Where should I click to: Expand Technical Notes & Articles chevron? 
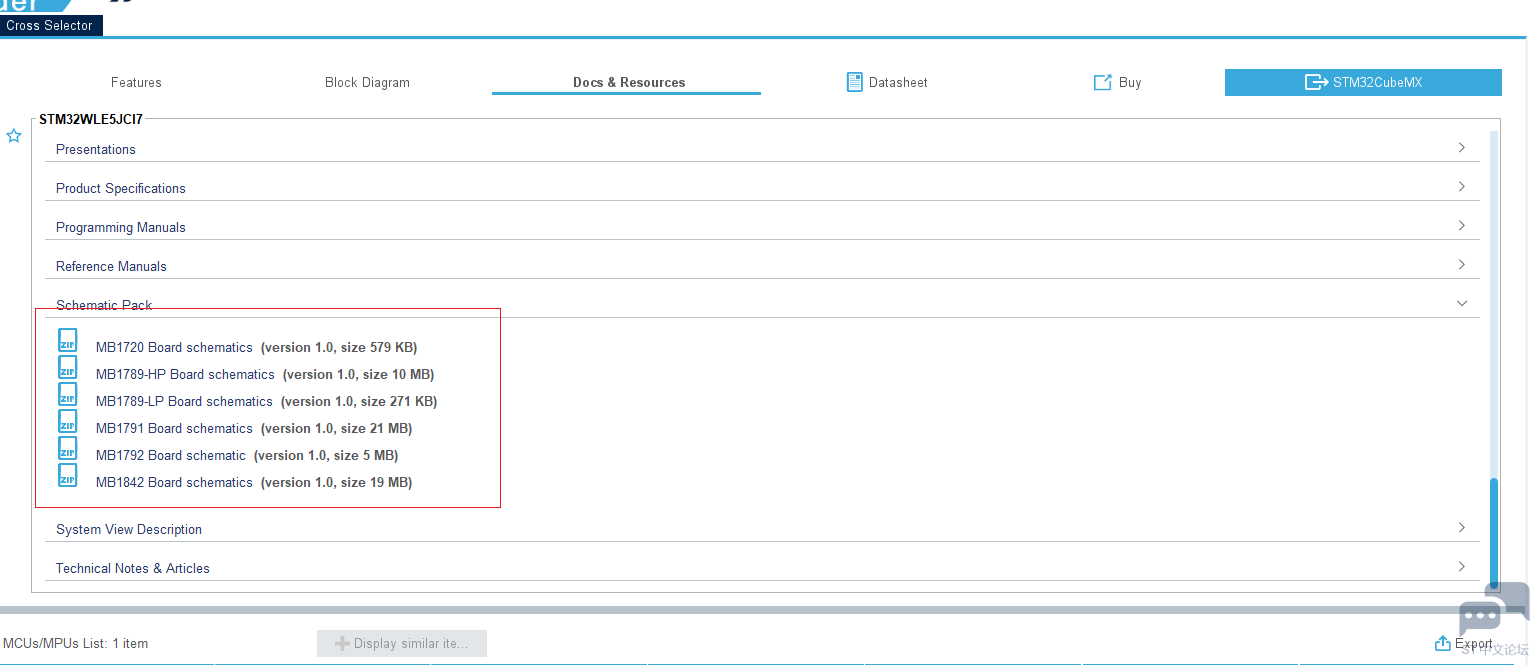point(1461,567)
